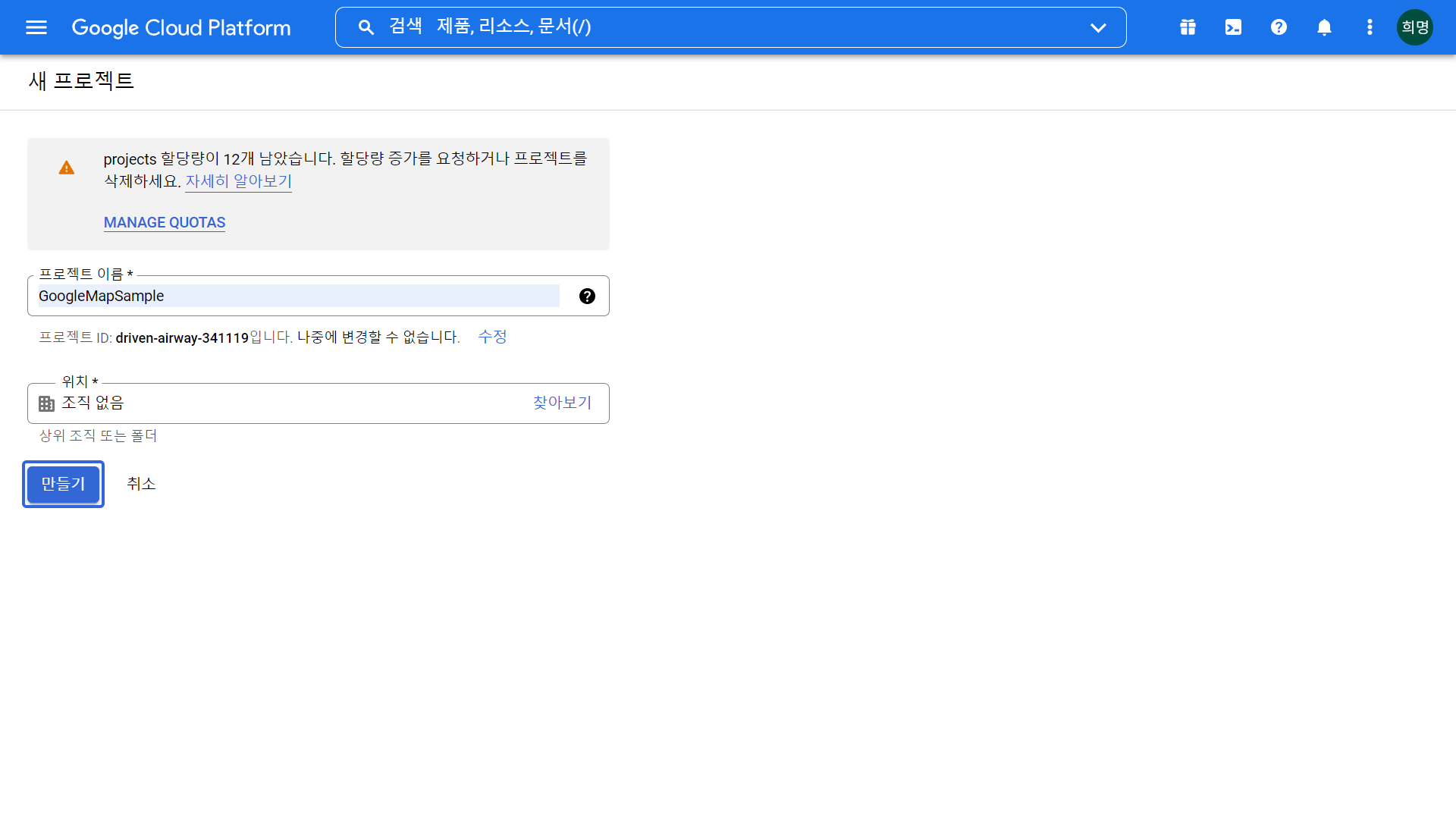Expand the search bar dropdown arrow
The height and width of the screenshot is (819, 1456).
[x=1098, y=28]
